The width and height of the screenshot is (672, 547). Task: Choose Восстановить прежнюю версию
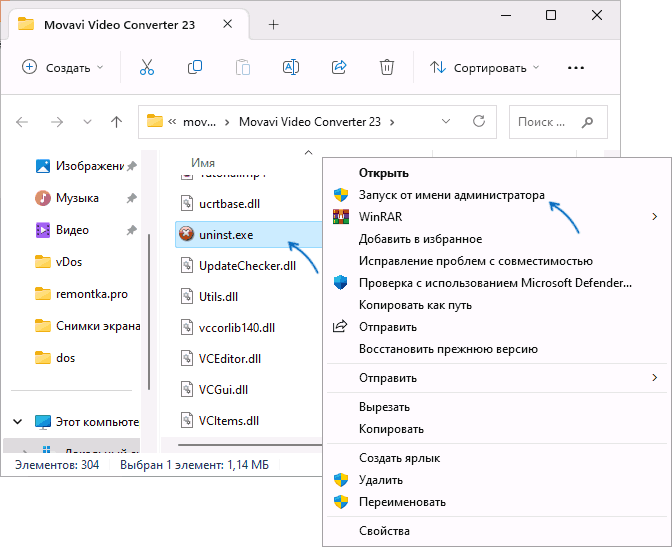click(x=497, y=349)
